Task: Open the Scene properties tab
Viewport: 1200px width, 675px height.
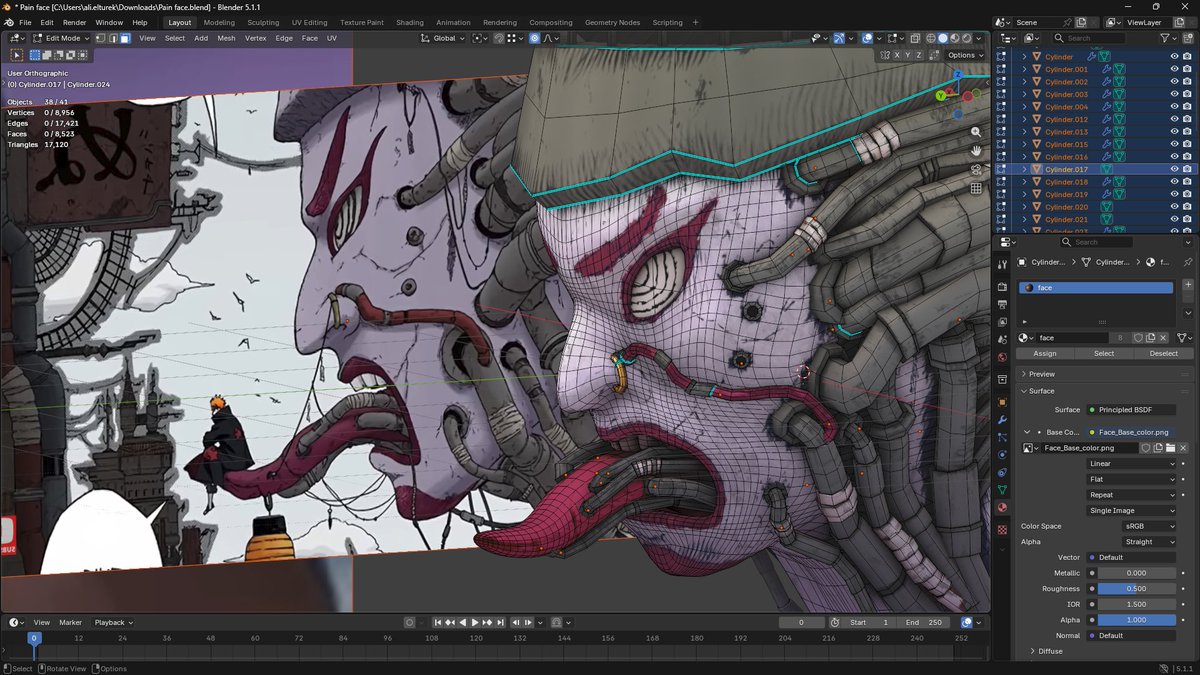Action: pyautogui.click(x=1003, y=340)
